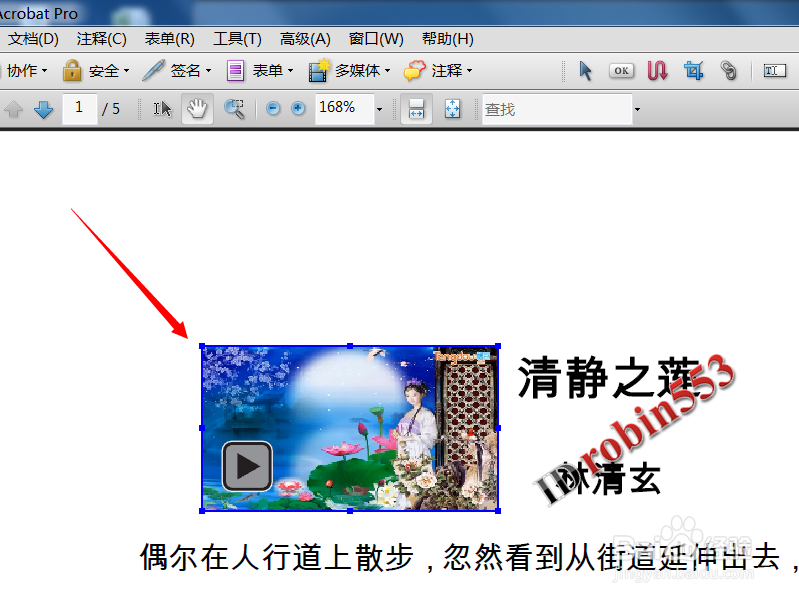Play the embedded video
Screen dimensions: 799x601
247,466
